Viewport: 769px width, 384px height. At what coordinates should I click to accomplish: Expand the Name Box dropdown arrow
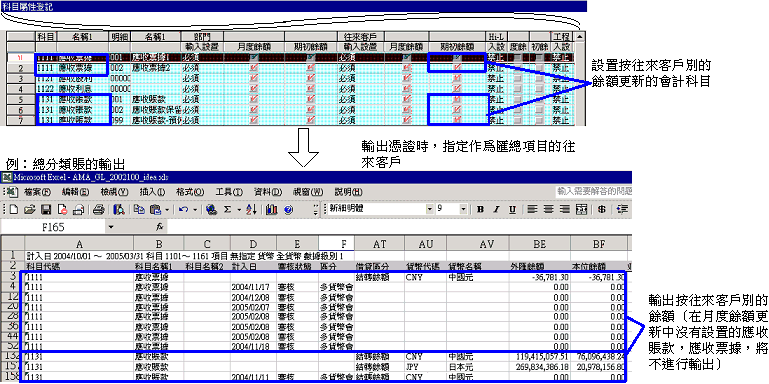coord(111,228)
